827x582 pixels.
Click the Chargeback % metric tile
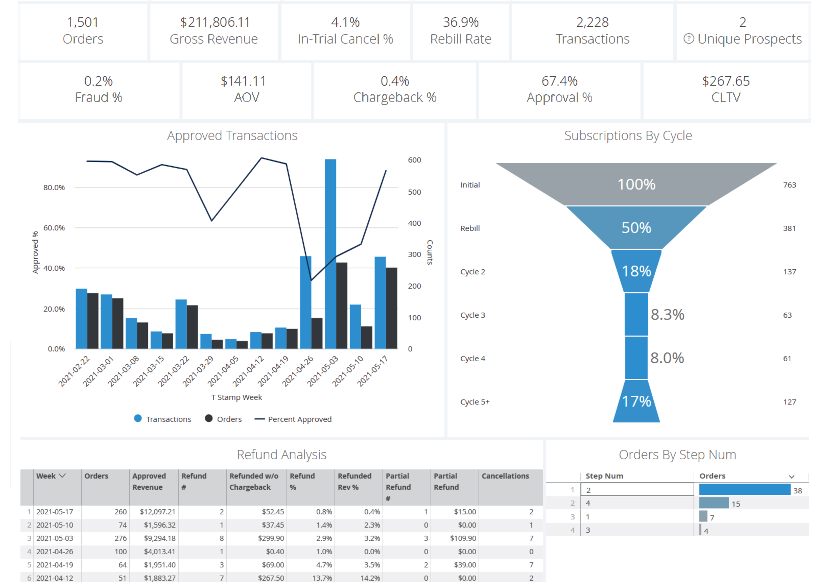pyautogui.click(x=394, y=89)
